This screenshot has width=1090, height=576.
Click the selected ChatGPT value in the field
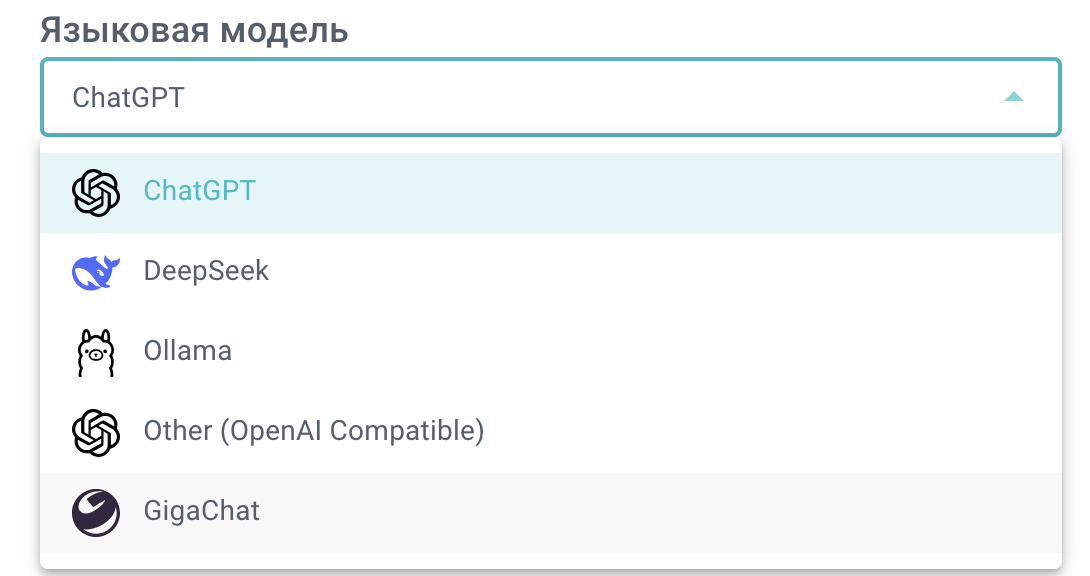[129, 98]
